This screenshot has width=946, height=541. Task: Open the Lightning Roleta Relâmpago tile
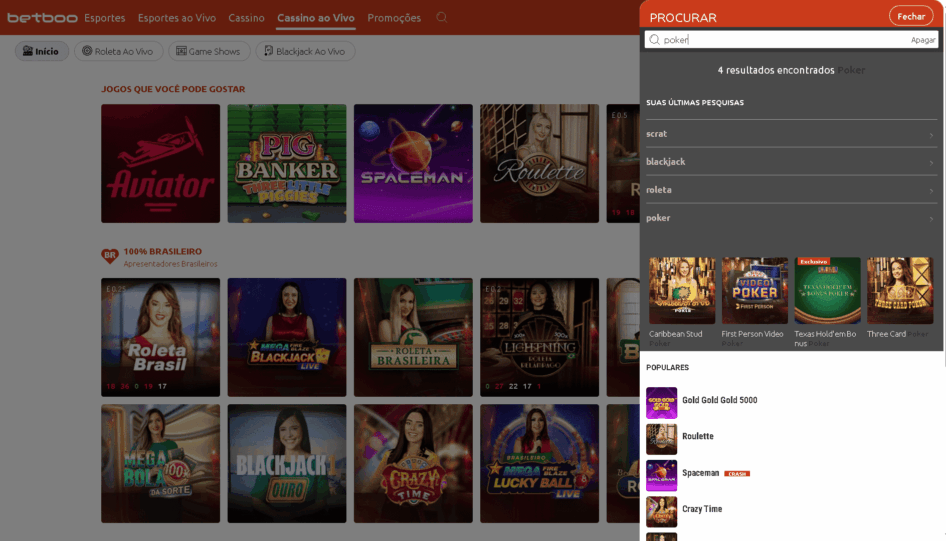coord(539,337)
